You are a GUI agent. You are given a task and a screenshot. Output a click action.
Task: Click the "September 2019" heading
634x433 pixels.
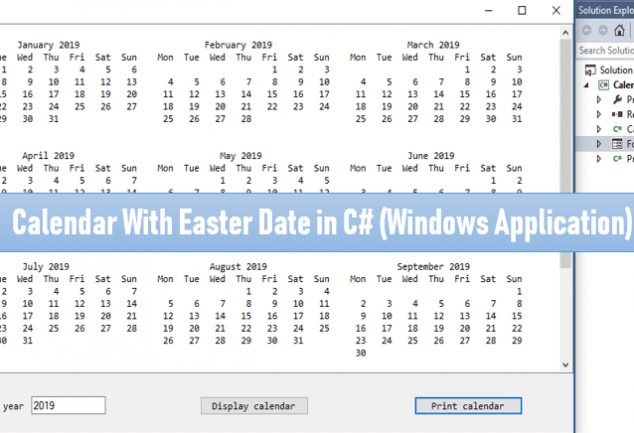point(433,266)
